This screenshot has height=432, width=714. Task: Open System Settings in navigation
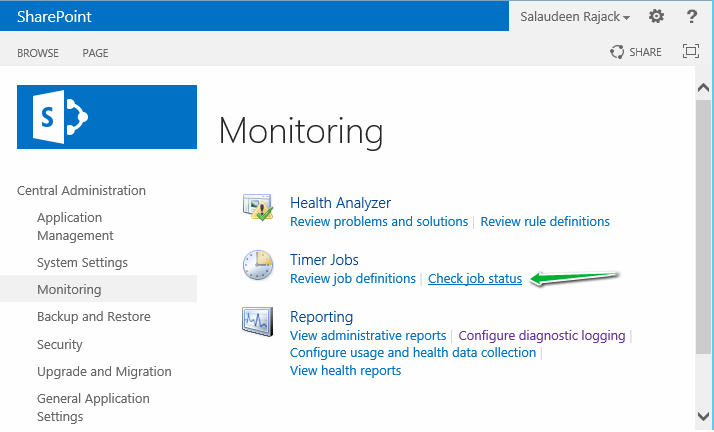click(x=82, y=263)
